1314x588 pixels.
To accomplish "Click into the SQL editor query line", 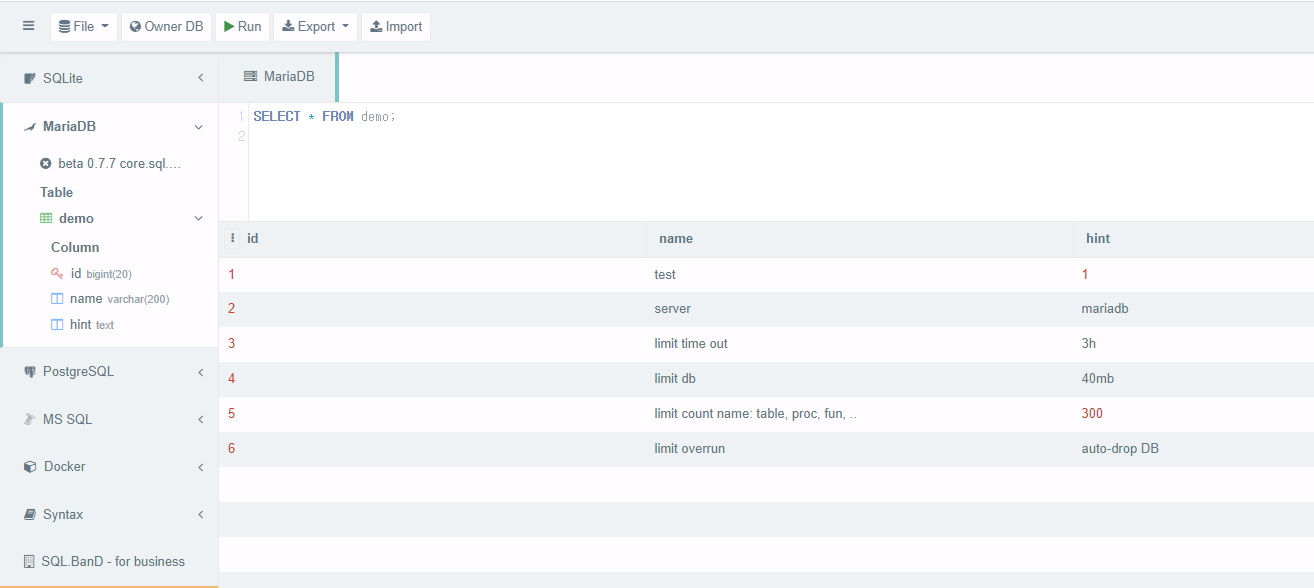I will coord(324,117).
